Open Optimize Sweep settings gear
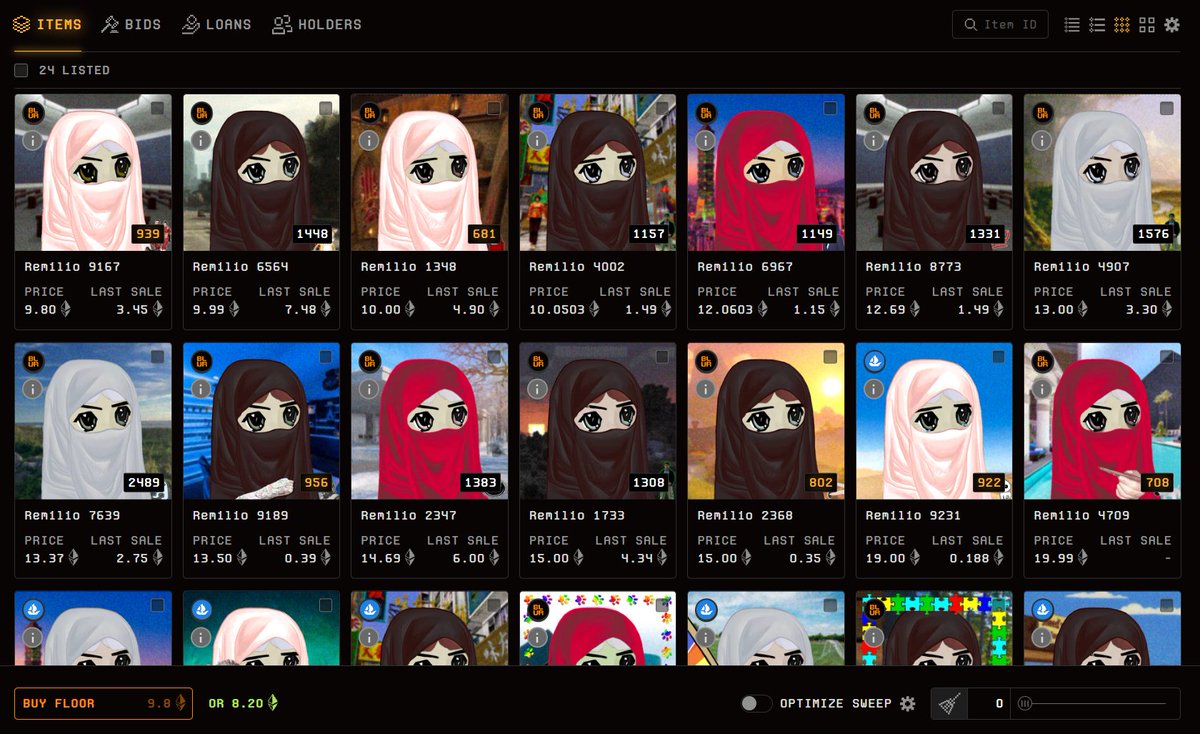This screenshot has height=734, width=1200. tap(907, 703)
